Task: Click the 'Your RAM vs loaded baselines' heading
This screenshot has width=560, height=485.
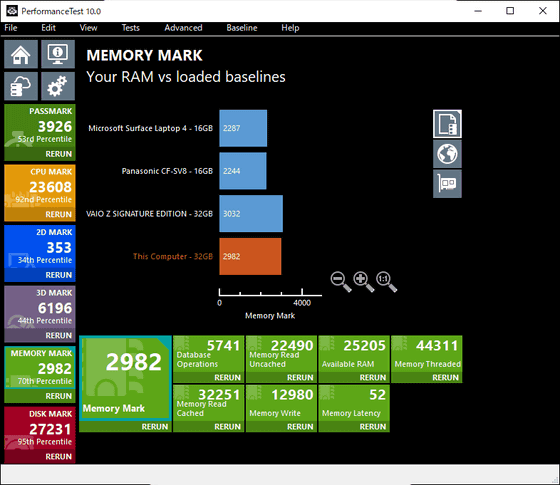Action: [186, 77]
